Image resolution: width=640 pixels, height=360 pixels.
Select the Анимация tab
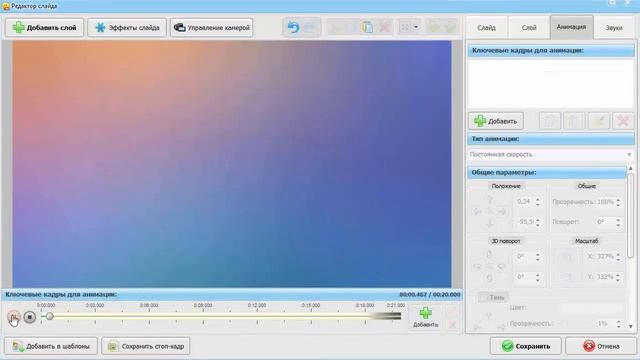point(571,27)
